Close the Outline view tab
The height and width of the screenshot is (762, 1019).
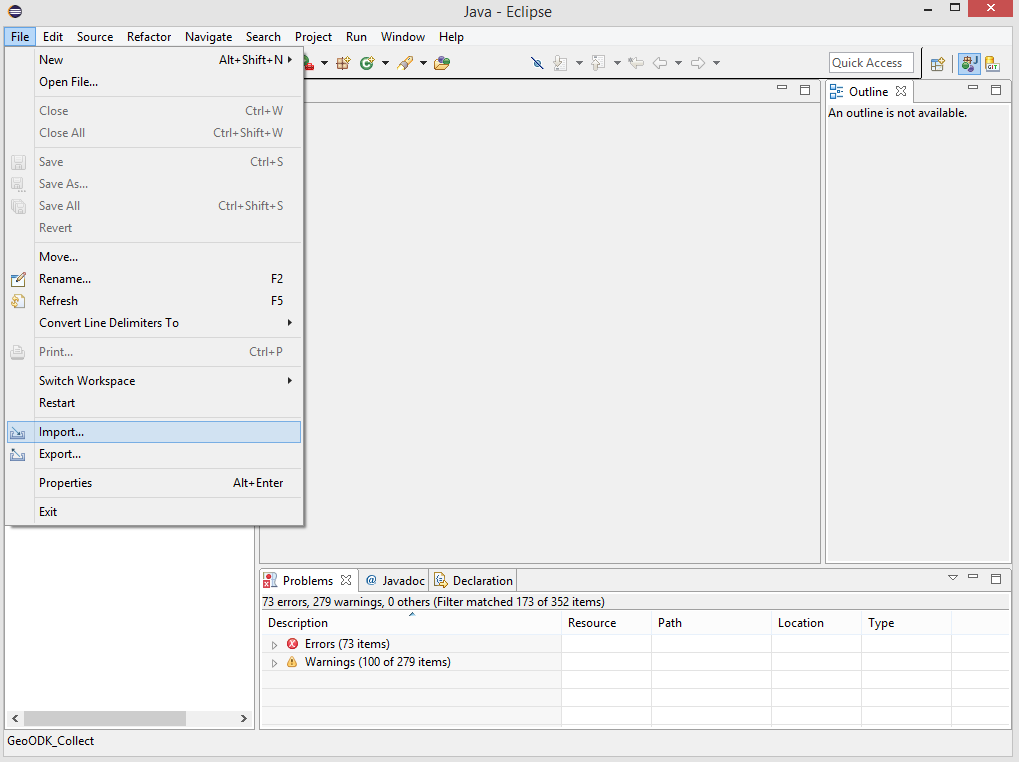[901, 92]
